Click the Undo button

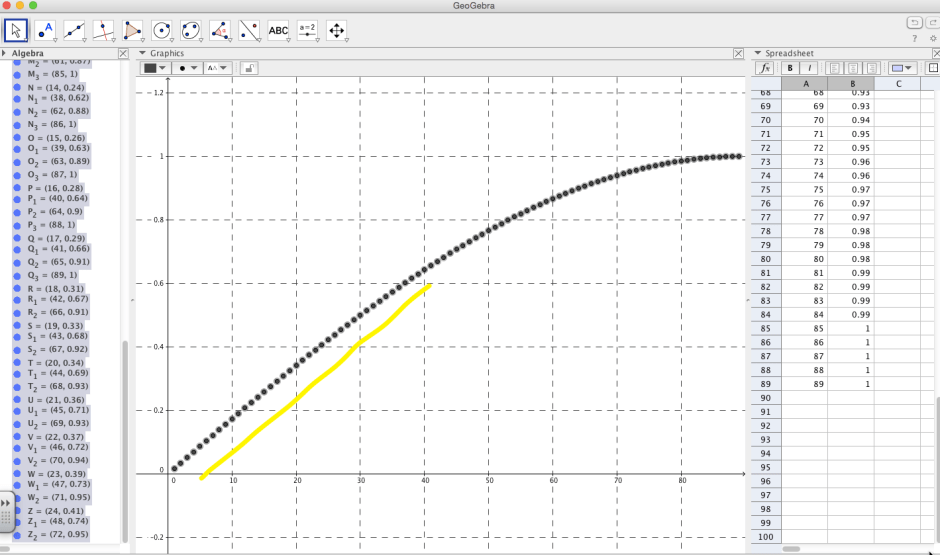(914, 22)
